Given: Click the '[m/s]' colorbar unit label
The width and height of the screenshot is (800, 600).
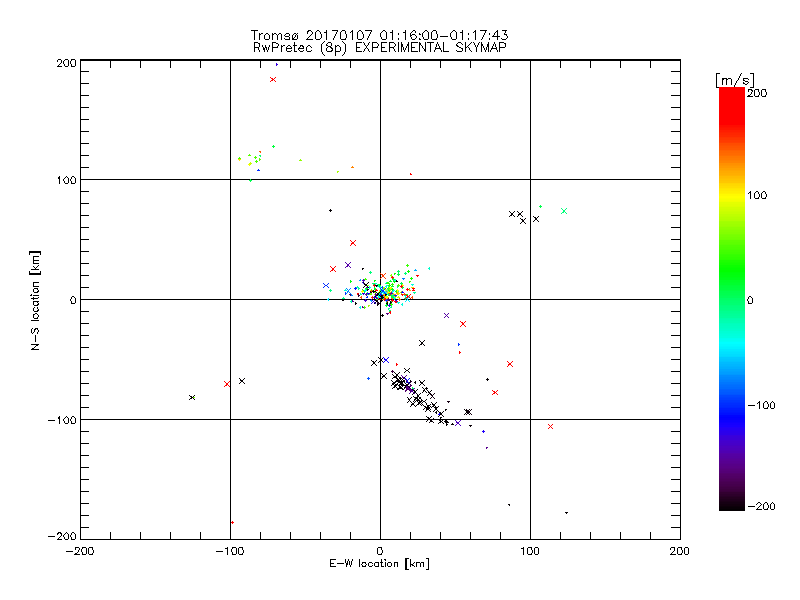Looking at the screenshot, I should coord(735,80).
